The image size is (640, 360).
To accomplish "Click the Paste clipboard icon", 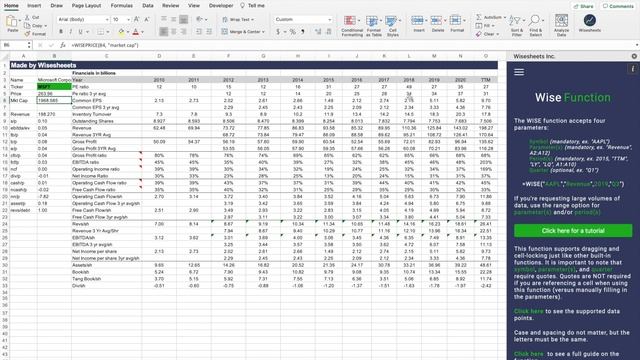I will coord(12,21).
